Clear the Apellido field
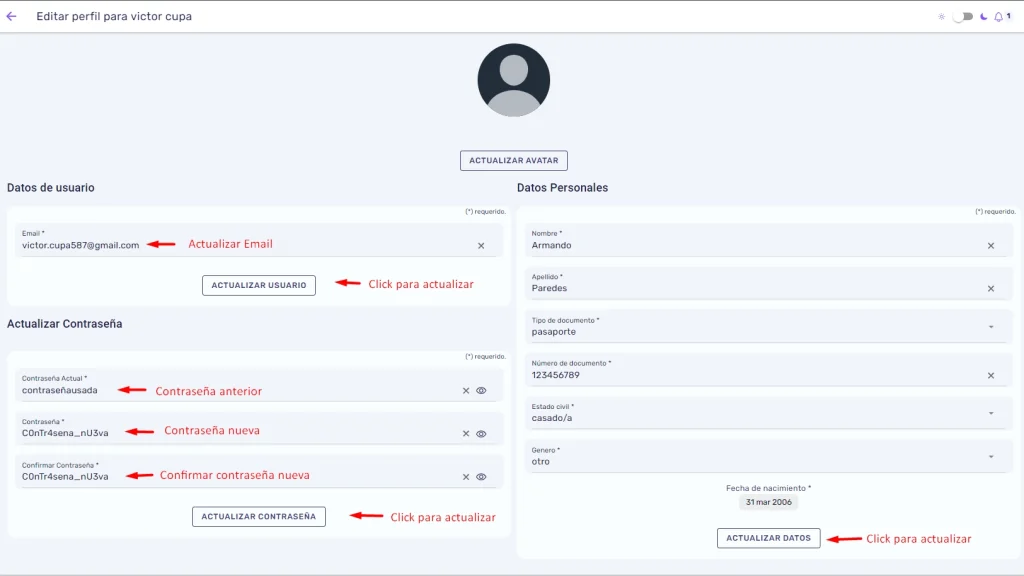Screen dimensions: 1024x576 click(x=991, y=289)
